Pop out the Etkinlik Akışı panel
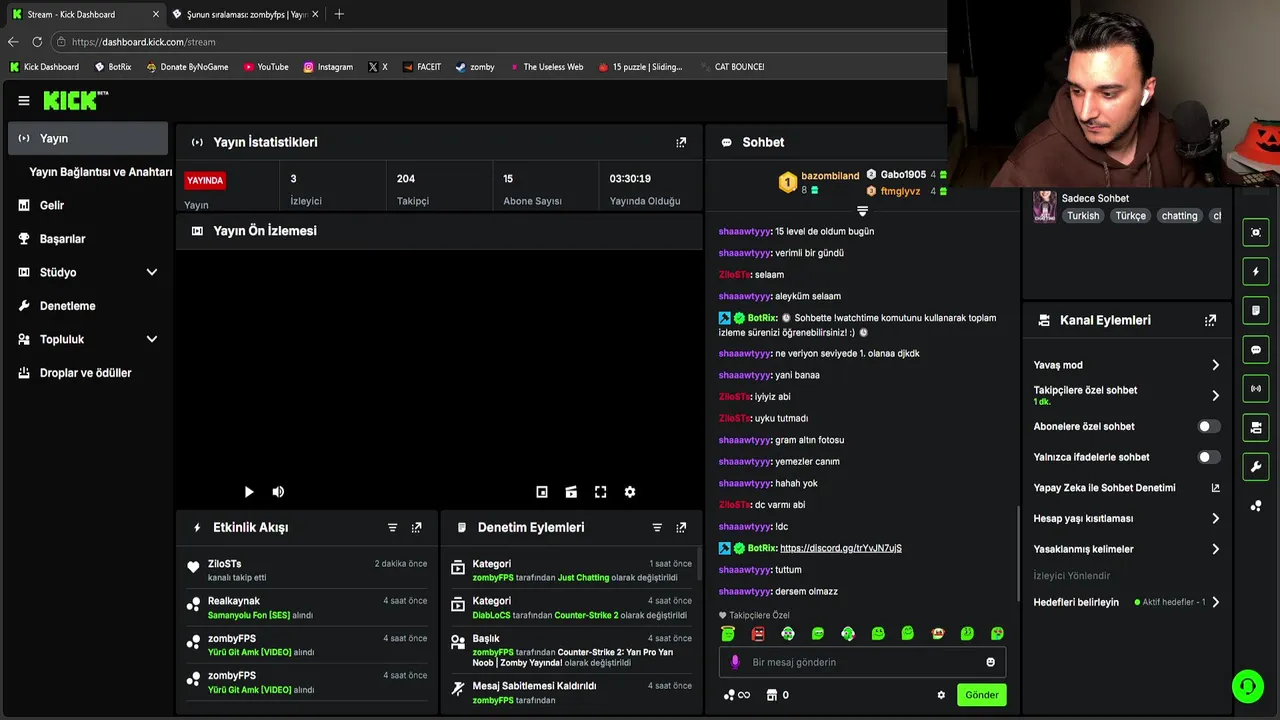The height and width of the screenshot is (720, 1280). (417, 527)
